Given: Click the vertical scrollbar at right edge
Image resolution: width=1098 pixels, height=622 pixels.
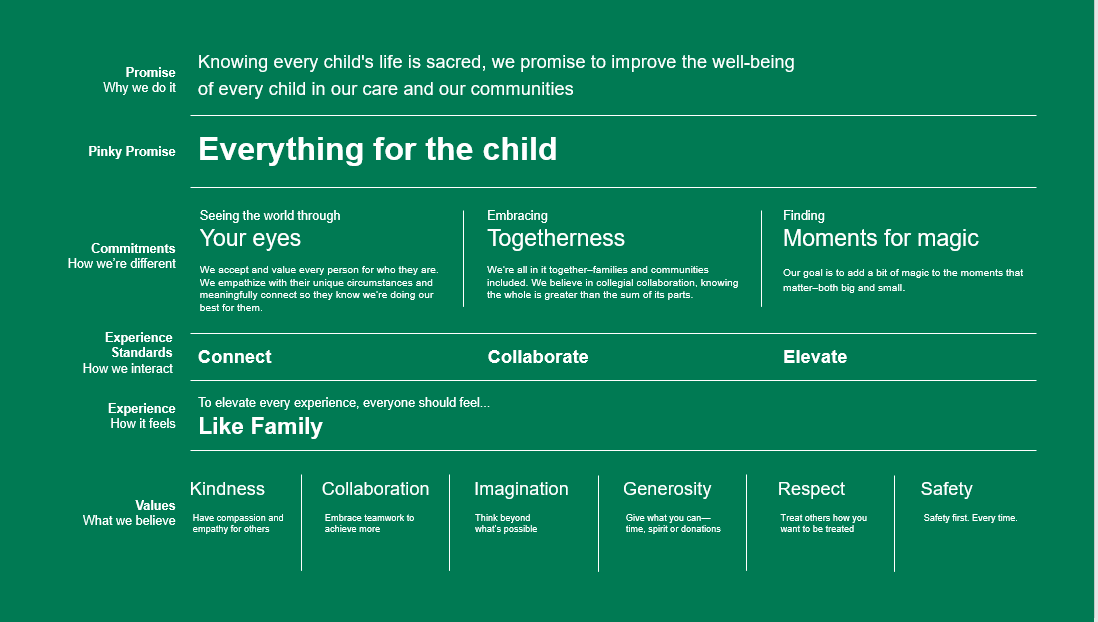Looking at the screenshot, I should (x=1095, y=311).
